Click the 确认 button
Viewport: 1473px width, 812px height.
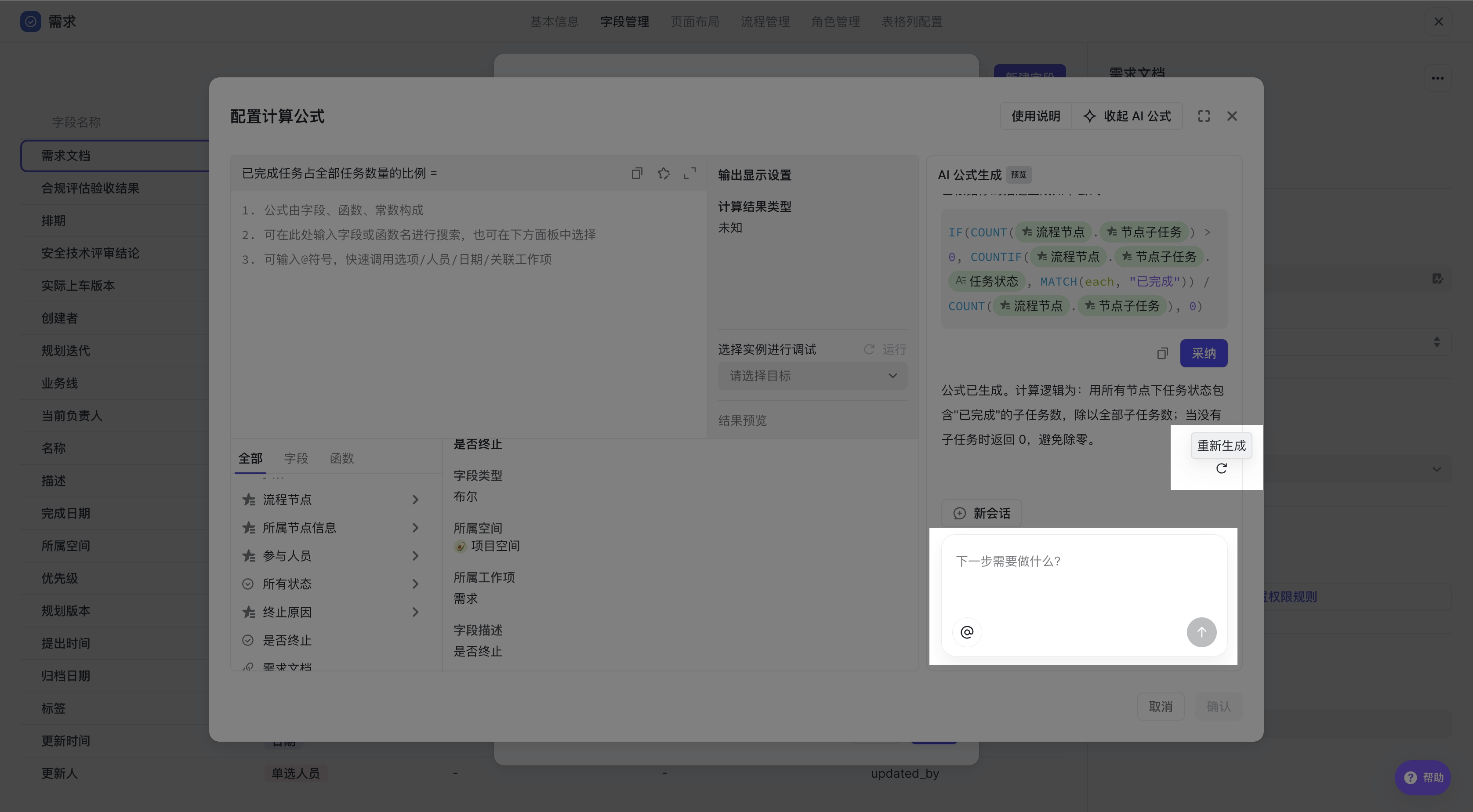tap(1218, 707)
